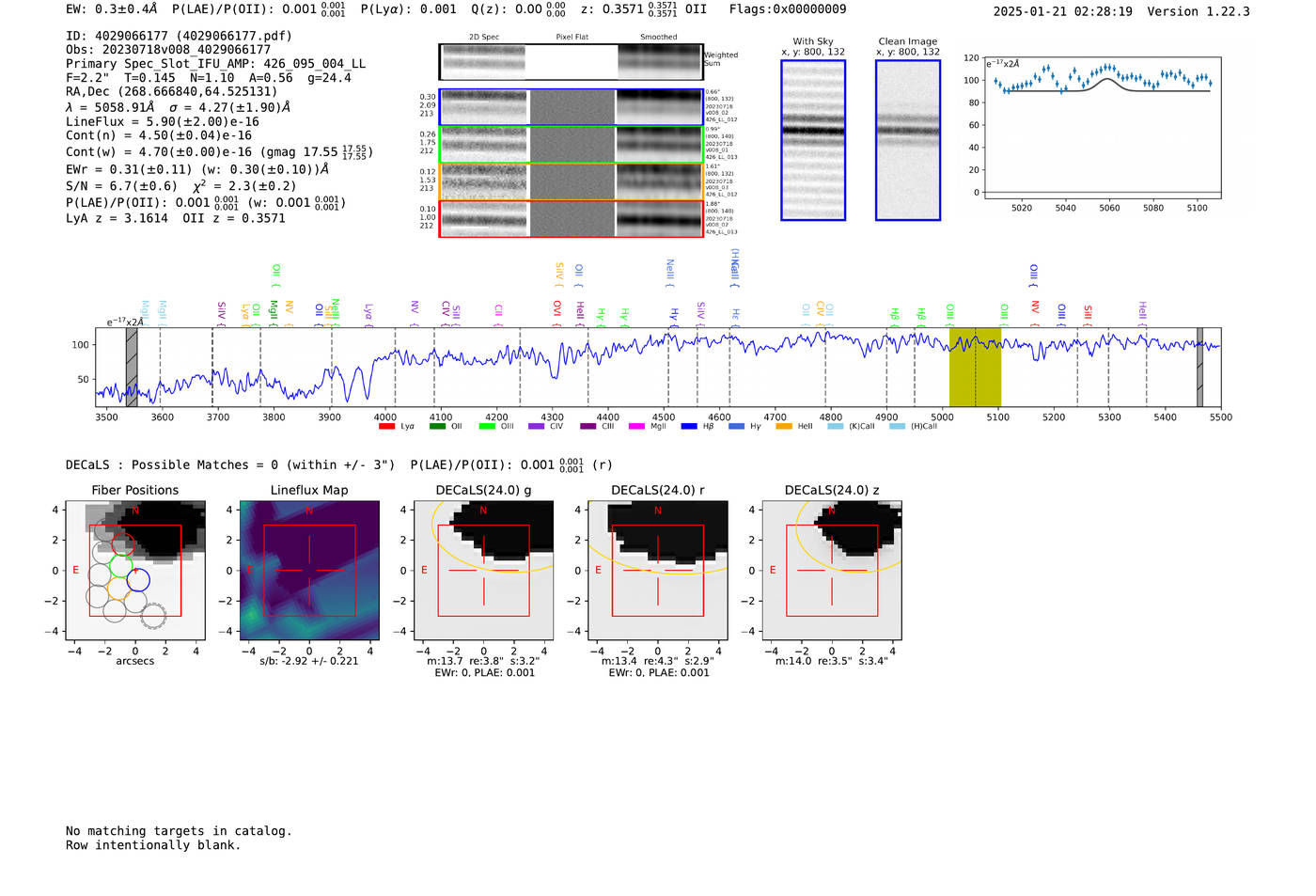Click the green fiber circle in Fiber Positions
This screenshot has width=1316, height=896.
point(120,565)
